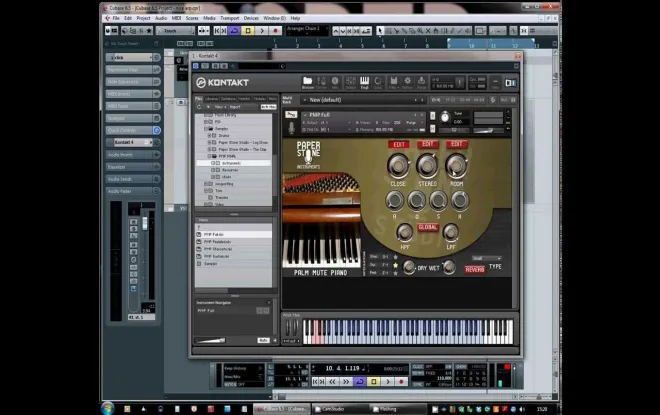Toggle the REVERB button on Palm Mute Piano
Image resolution: width=660 pixels, height=415 pixels.
pos(475,269)
